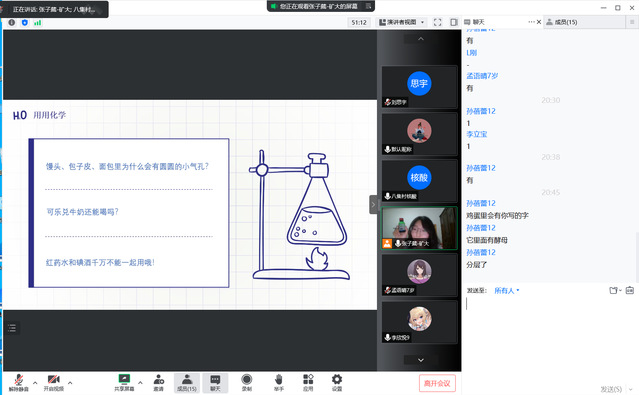Image resolution: width=639 pixels, height=395 pixels.
Task: Open the 邀请 invite icon
Action: [x=159, y=382]
